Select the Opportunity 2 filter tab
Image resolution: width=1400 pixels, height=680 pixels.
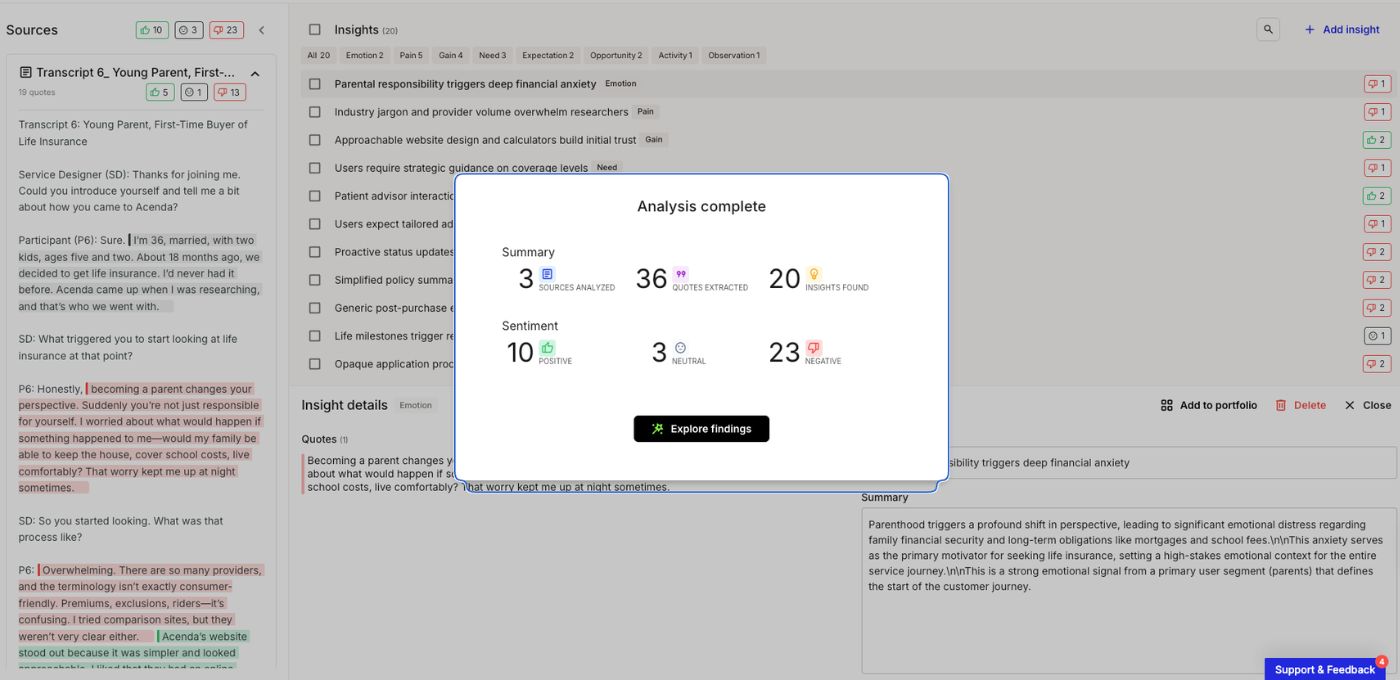tap(616, 56)
